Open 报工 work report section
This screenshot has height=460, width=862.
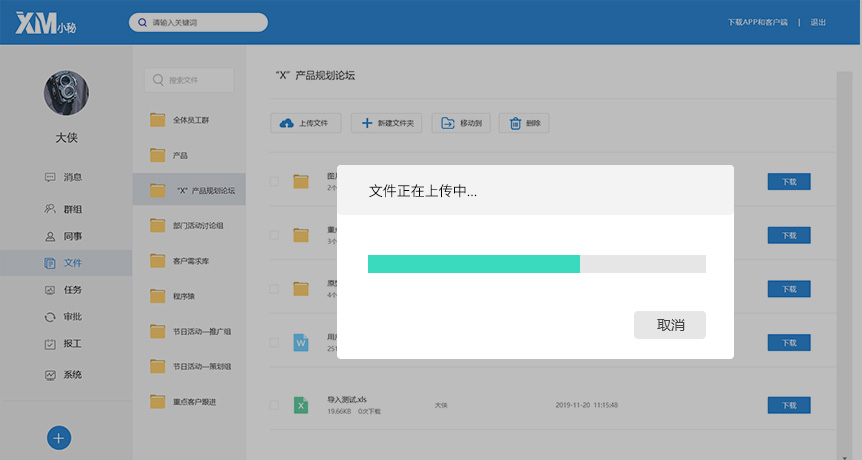(65, 344)
